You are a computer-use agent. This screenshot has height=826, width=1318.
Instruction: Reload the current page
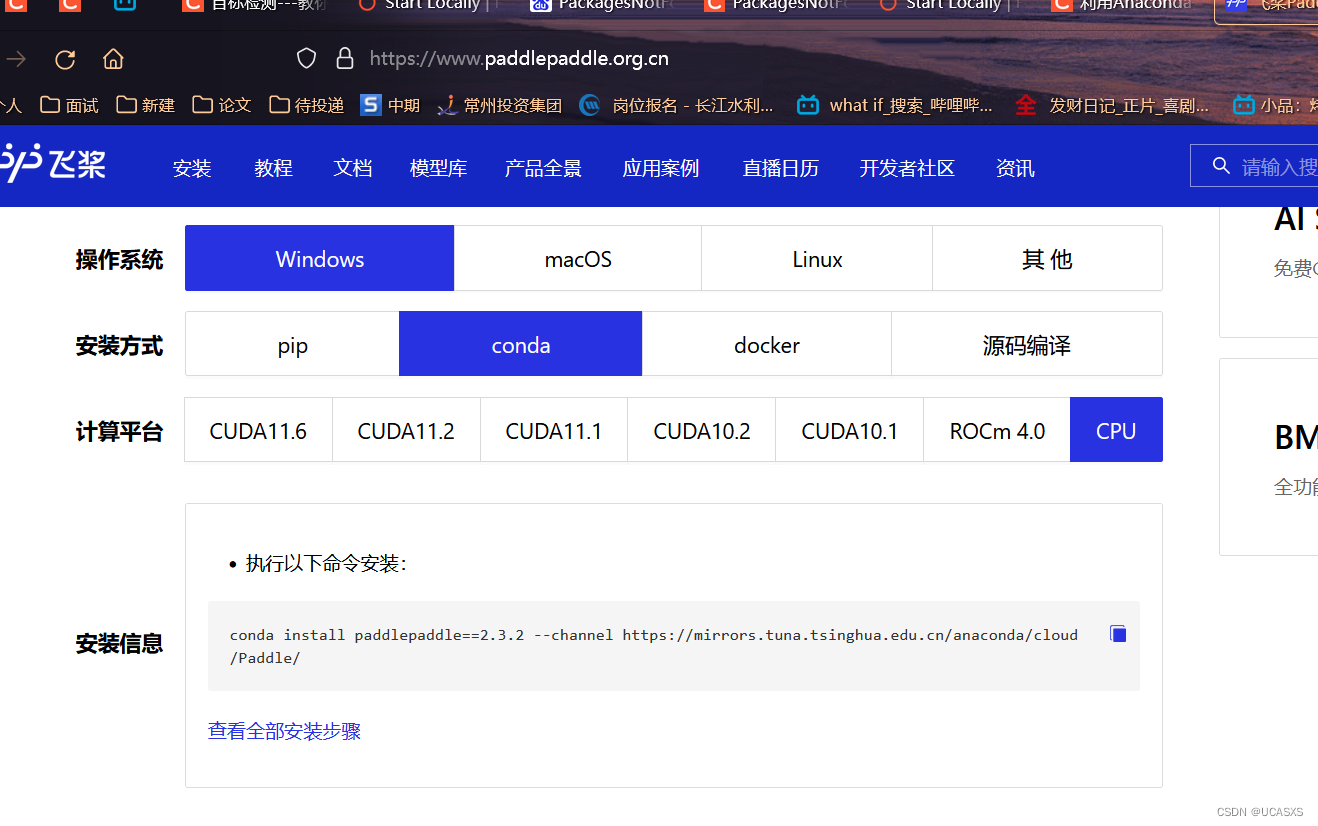(64, 59)
